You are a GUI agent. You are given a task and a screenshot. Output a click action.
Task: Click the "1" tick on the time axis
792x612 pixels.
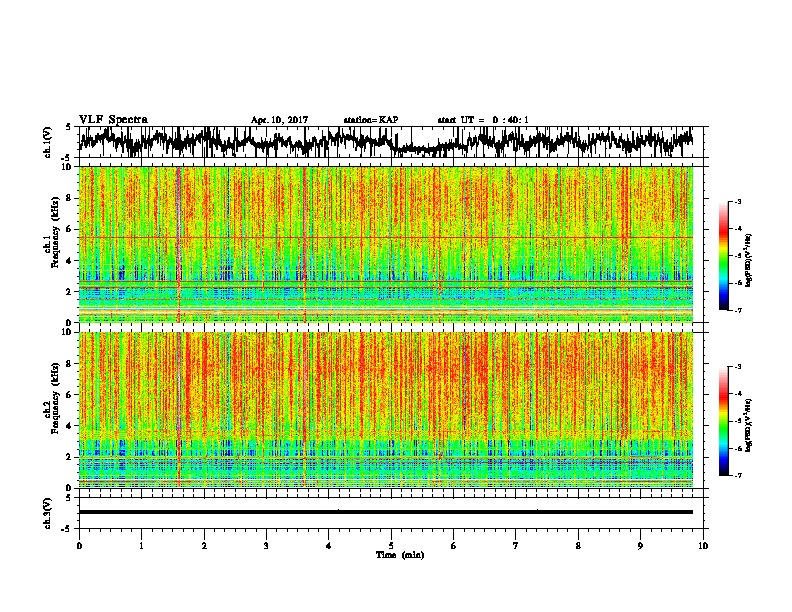(141, 546)
